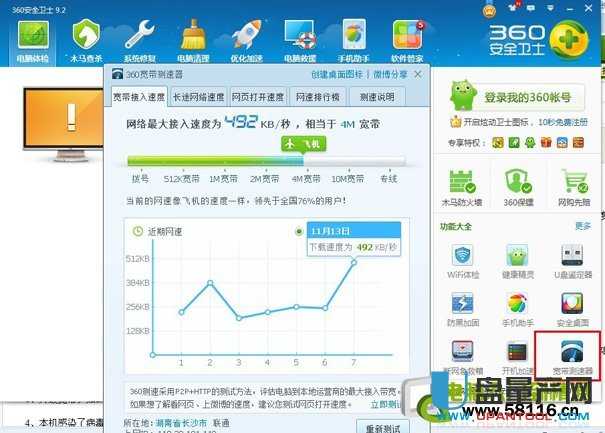Click 10秒免费注册 link

click(563, 122)
